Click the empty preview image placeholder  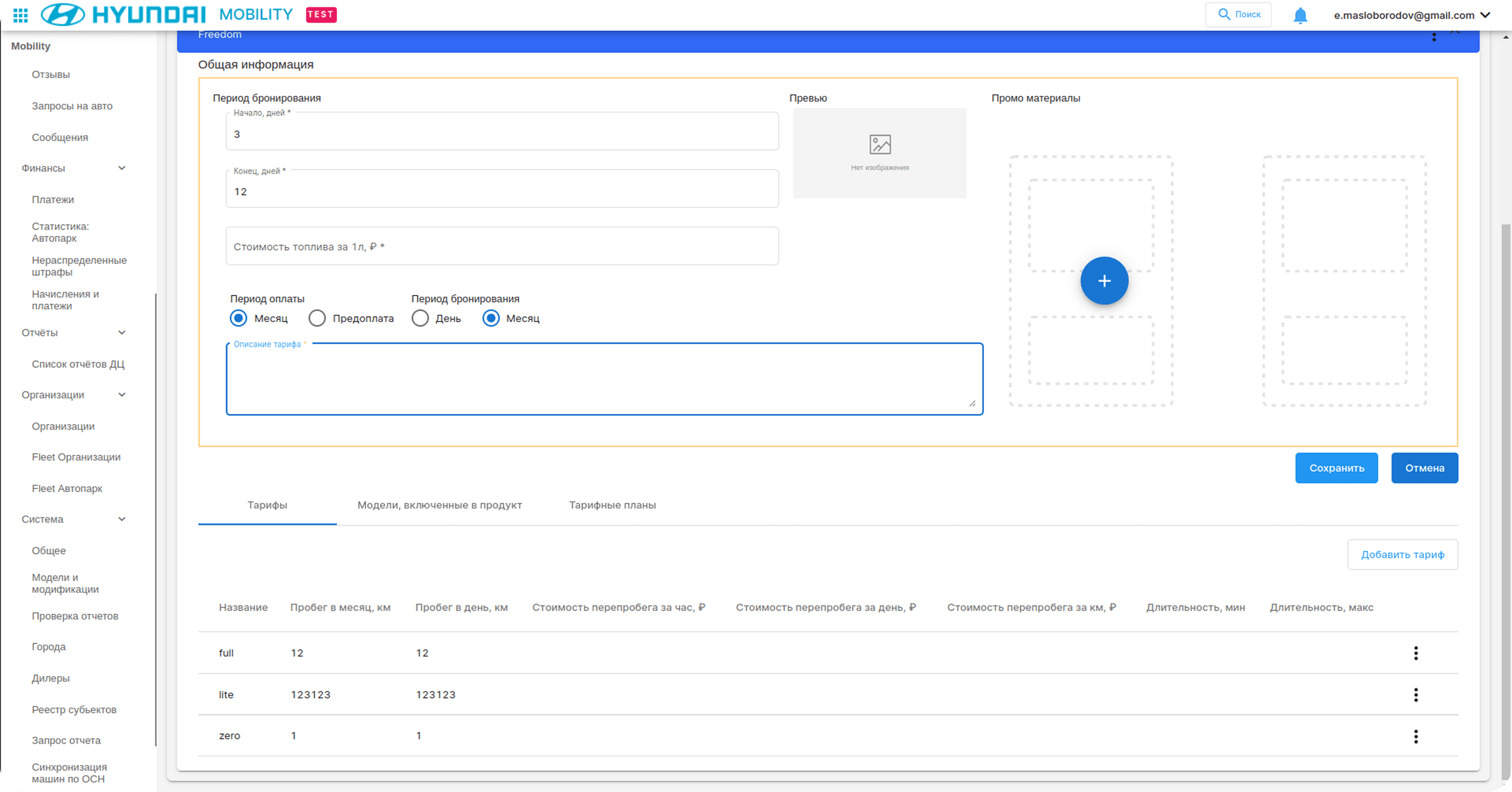[x=879, y=153]
